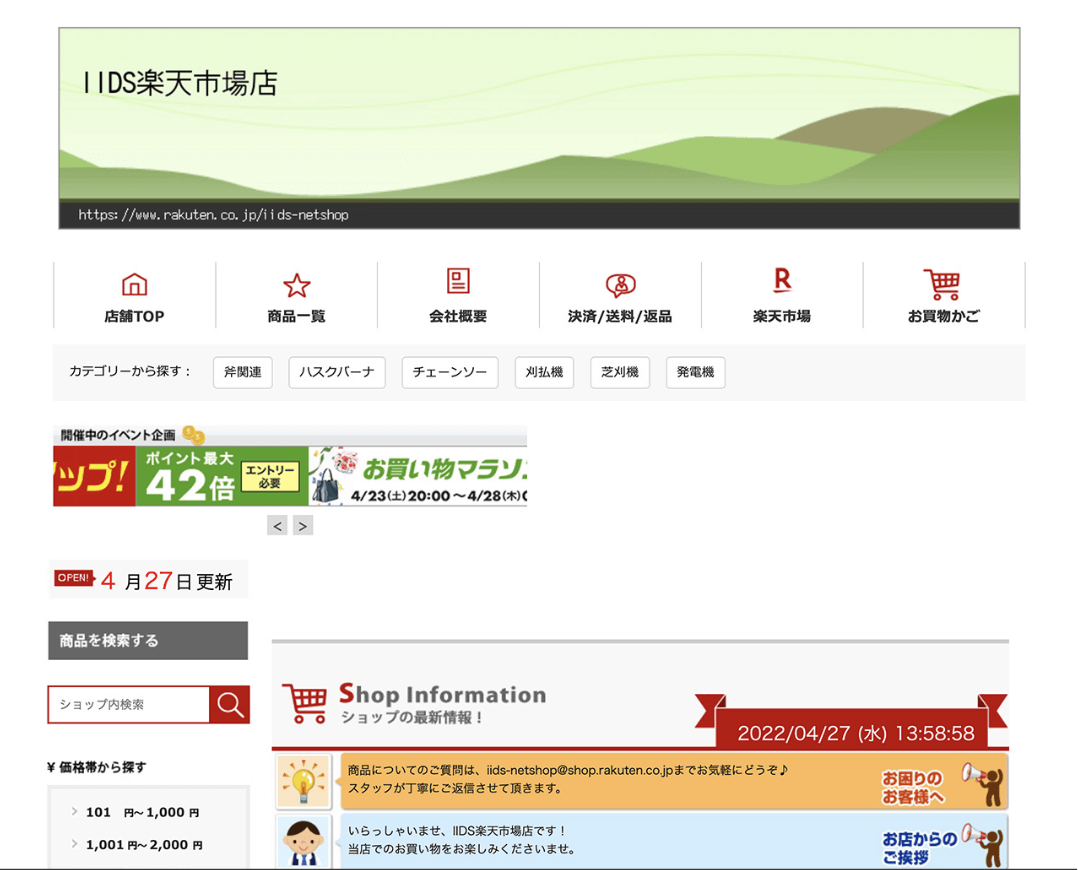Click 価格帯から探す heading
The height and width of the screenshot is (870, 1078).
97,767
